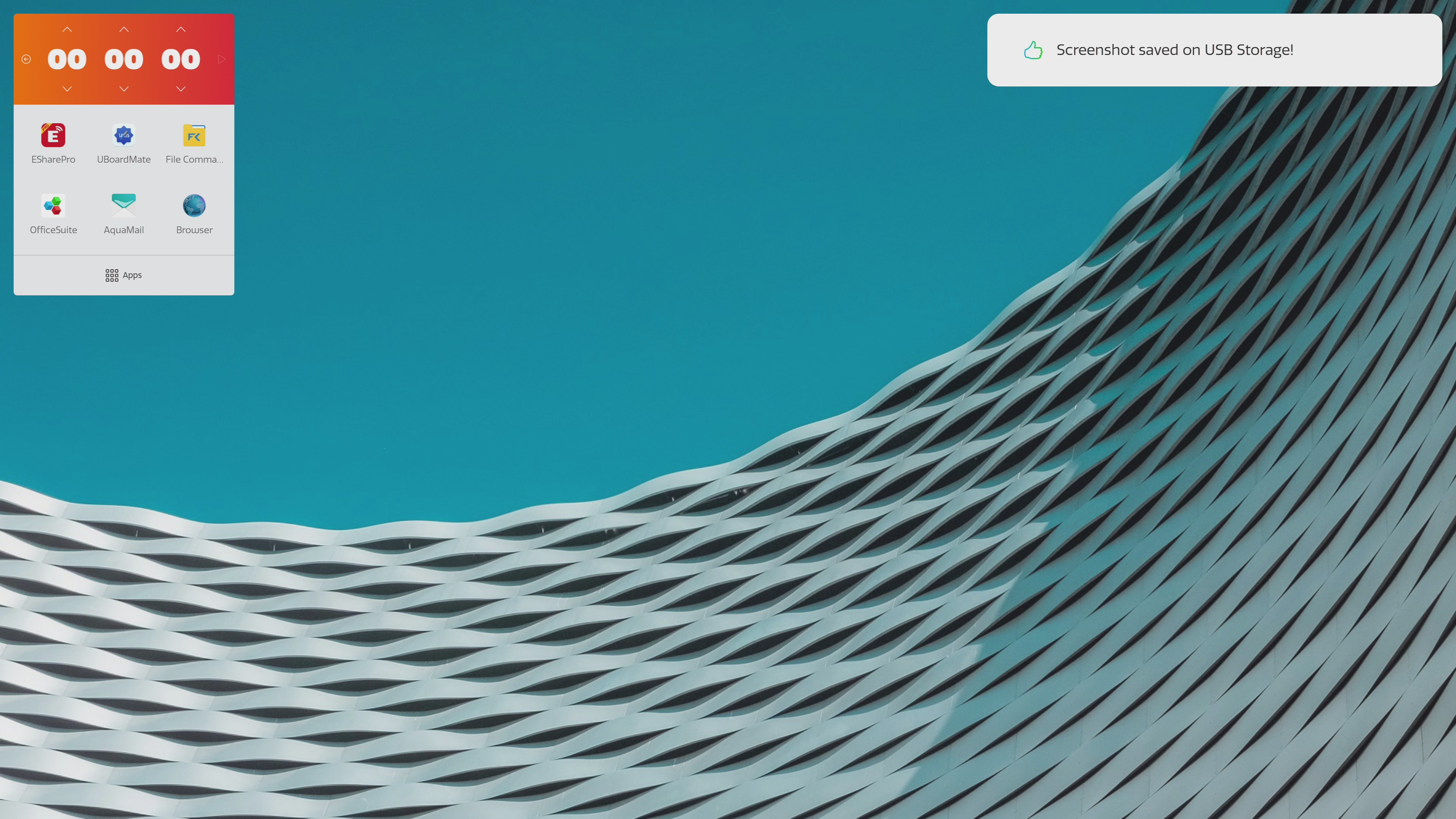
Task: Launch OfficeSuite app
Action: tap(53, 206)
